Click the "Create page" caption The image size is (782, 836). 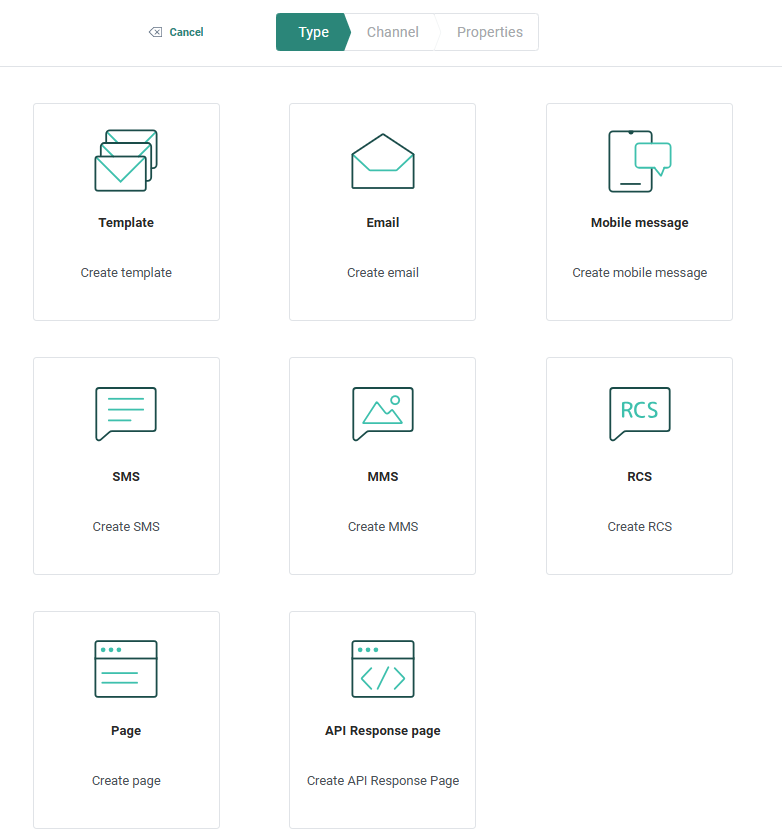[x=126, y=781]
